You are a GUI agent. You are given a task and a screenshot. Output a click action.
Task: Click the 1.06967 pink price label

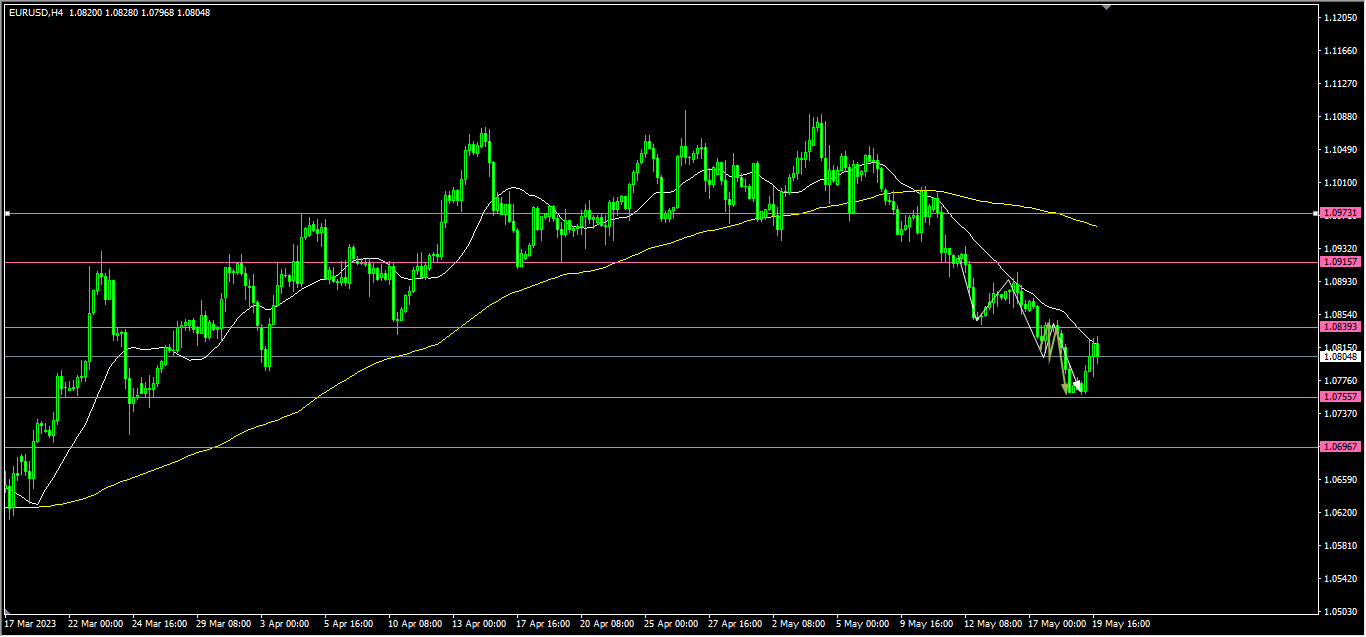click(x=1340, y=446)
